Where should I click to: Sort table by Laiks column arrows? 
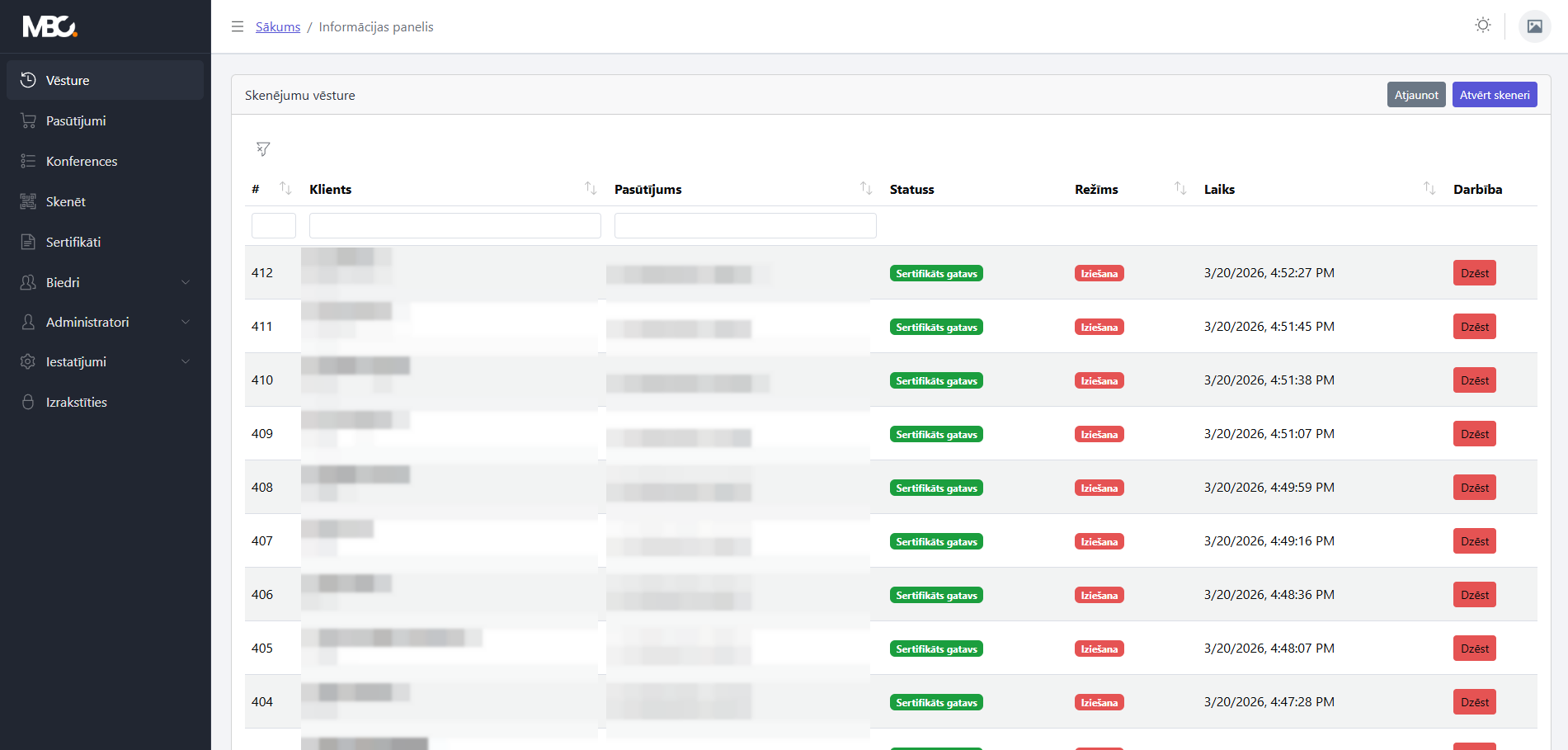pos(1429,188)
